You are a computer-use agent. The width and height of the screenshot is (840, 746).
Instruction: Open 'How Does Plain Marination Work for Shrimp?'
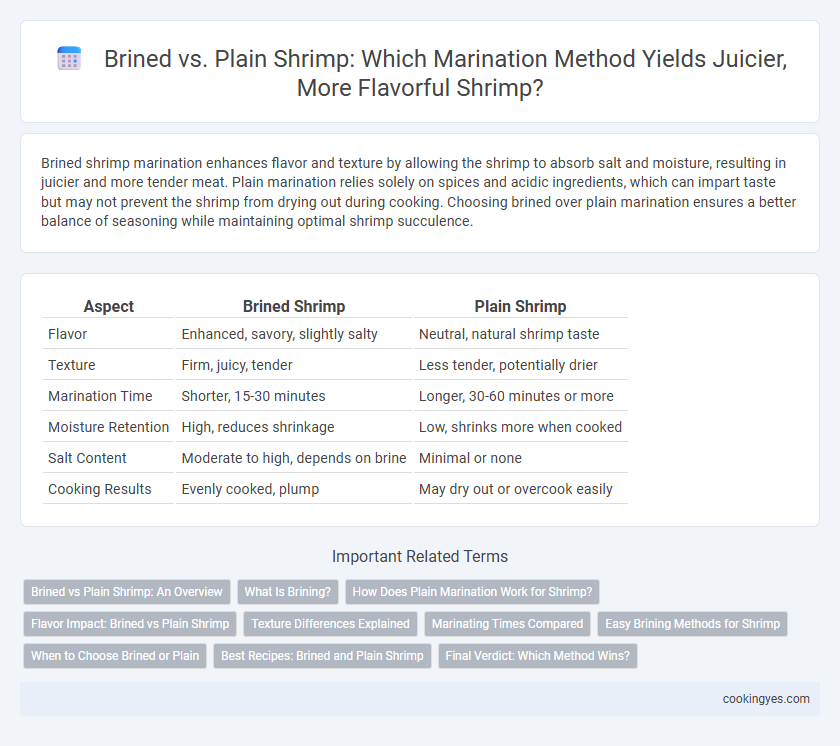pos(472,592)
